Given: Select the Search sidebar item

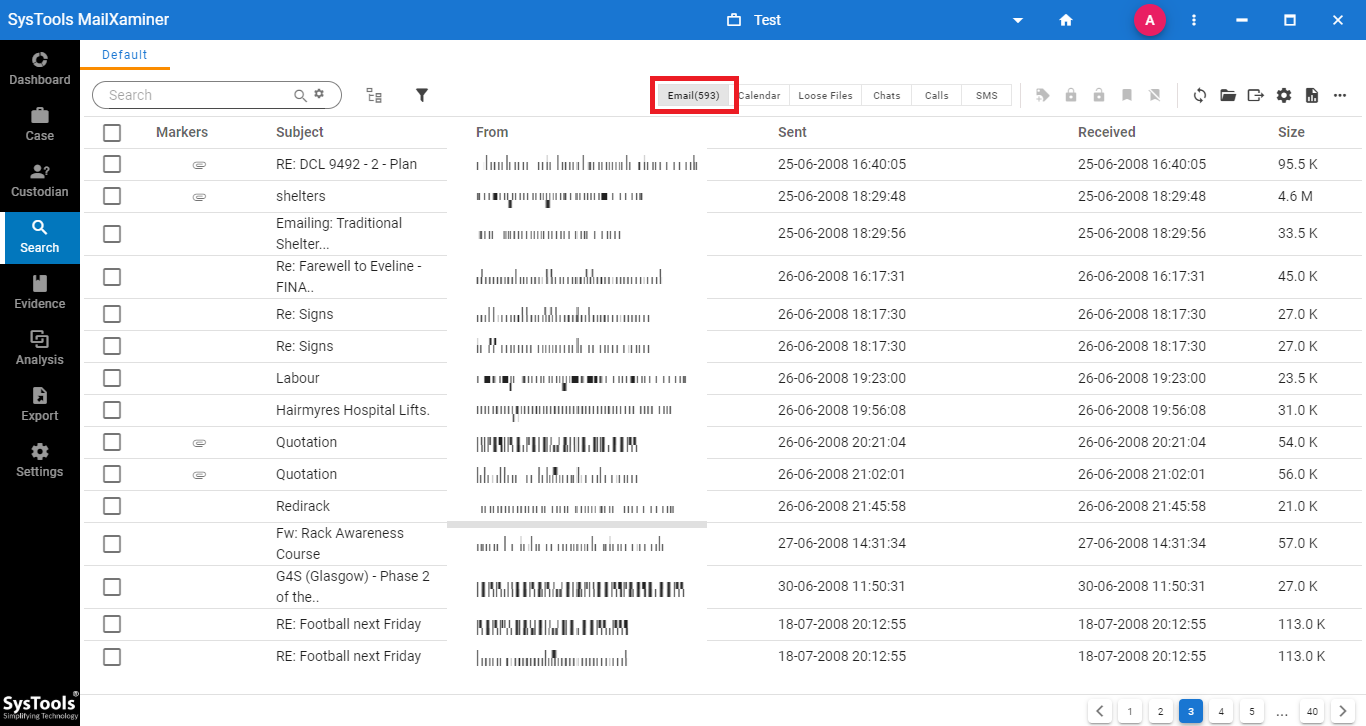Looking at the screenshot, I should tap(40, 237).
